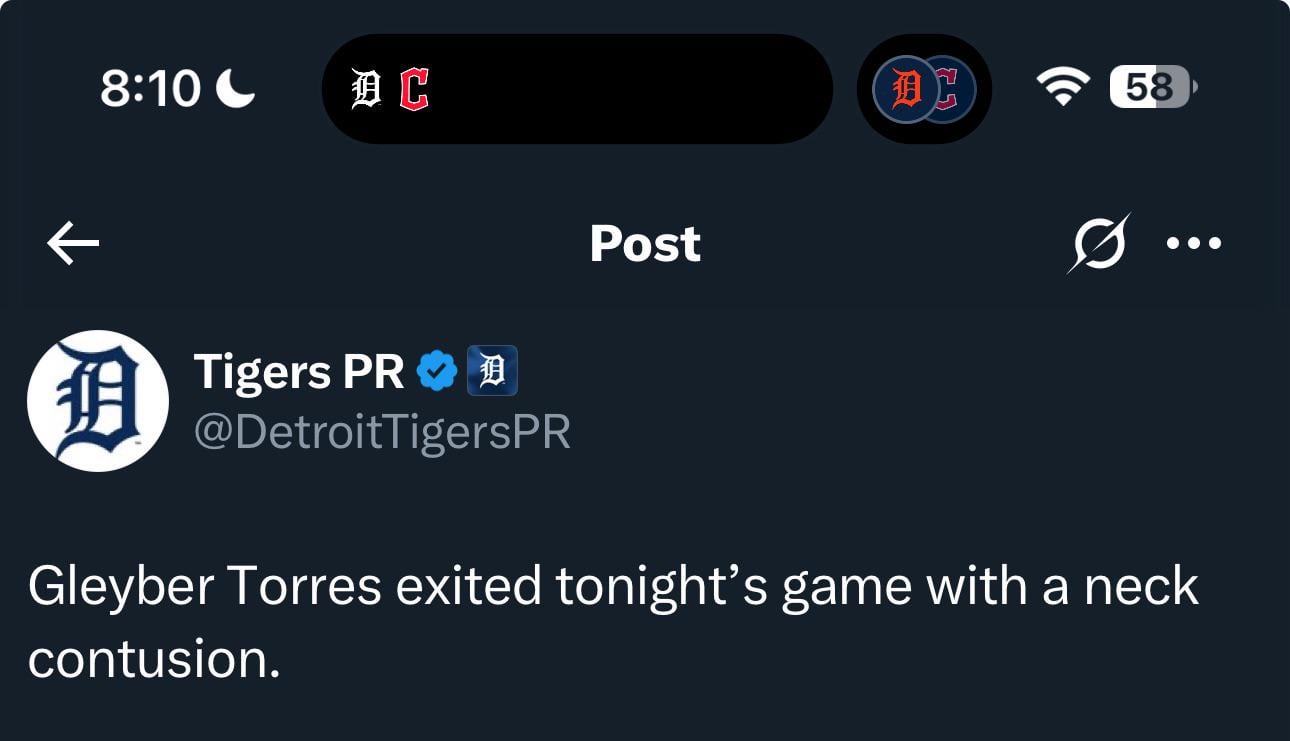Open the Grok icon beside the post header
Image resolution: width=1290 pixels, height=741 pixels.
tap(1098, 243)
